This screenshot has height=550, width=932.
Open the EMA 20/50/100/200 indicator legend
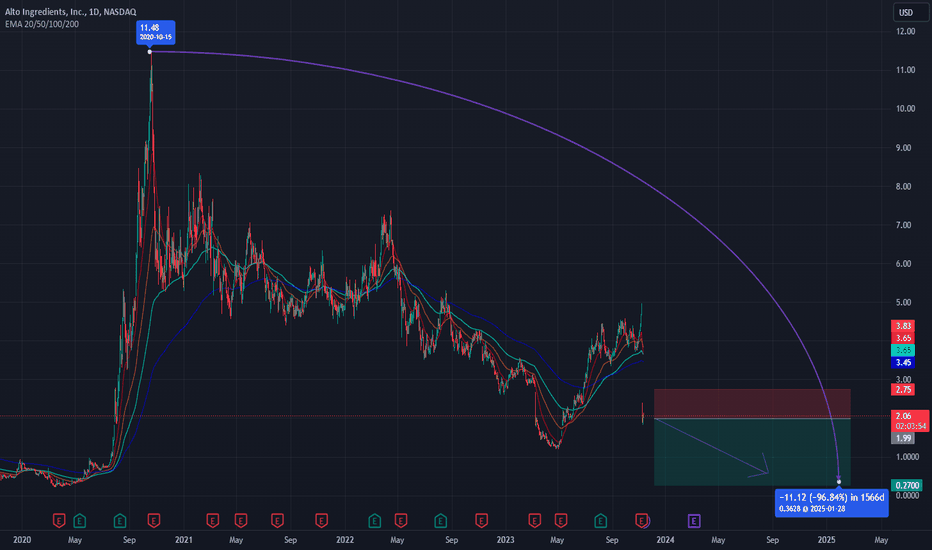(42, 24)
